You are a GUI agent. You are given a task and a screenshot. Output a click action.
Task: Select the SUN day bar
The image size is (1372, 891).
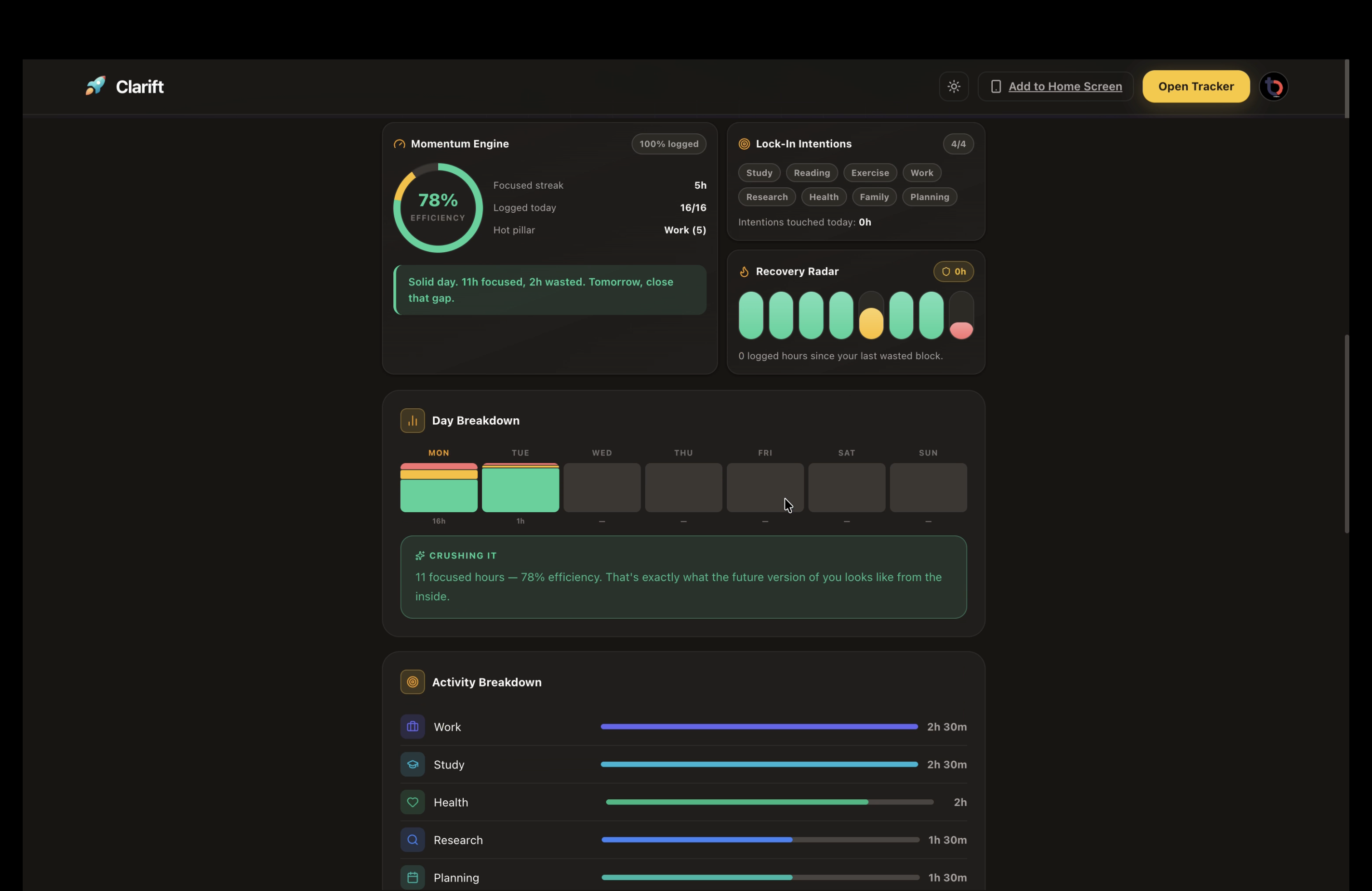point(928,488)
